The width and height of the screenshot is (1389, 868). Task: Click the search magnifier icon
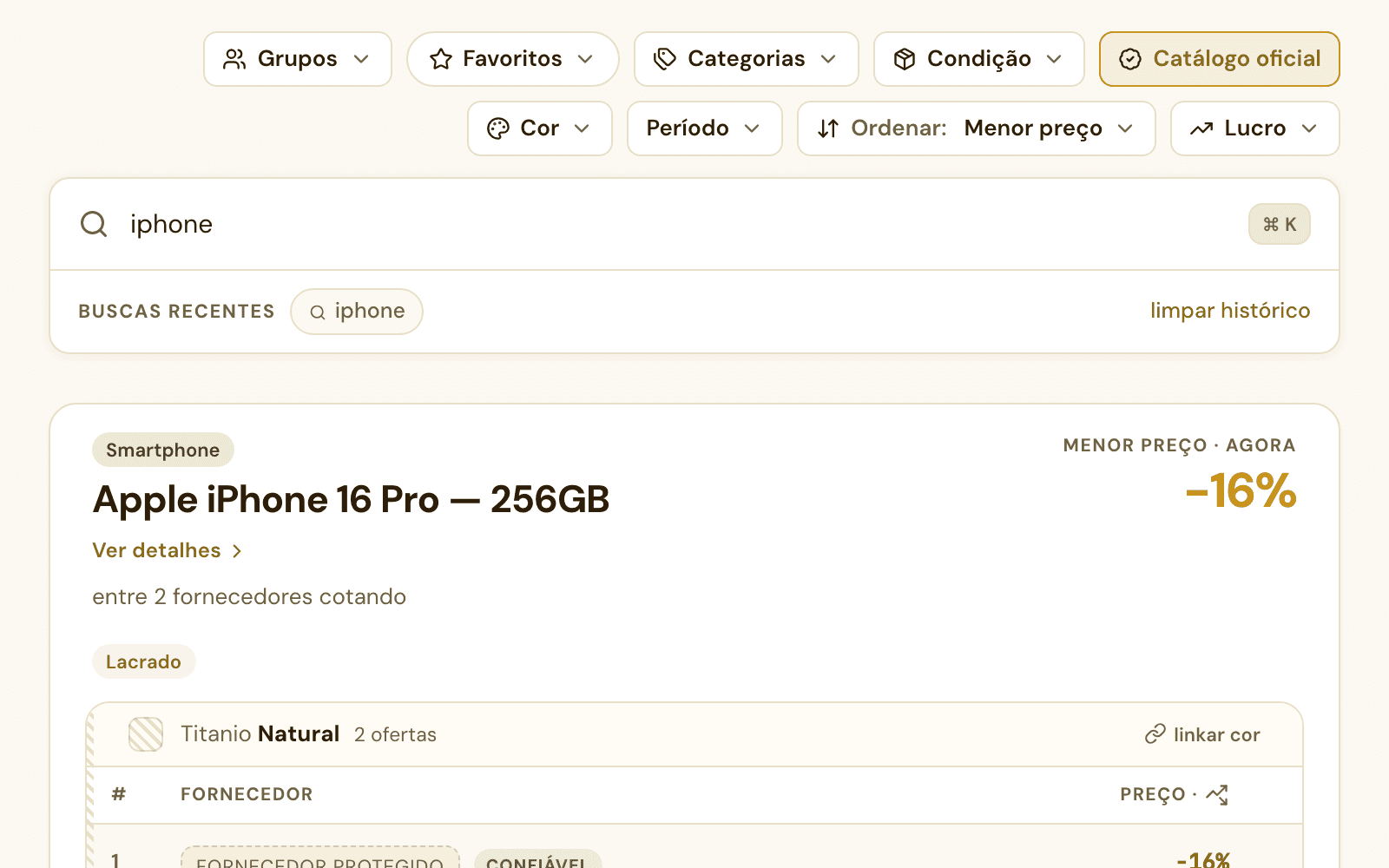(x=94, y=224)
